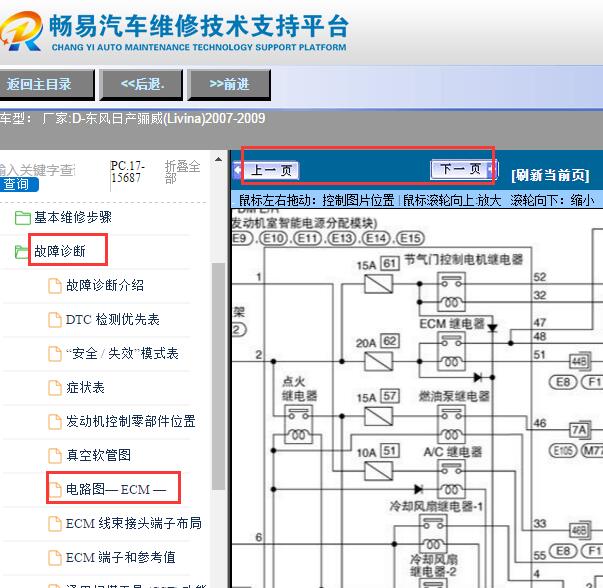
Task: Collapse all sections with 折叠全部
Action: point(182,172)
